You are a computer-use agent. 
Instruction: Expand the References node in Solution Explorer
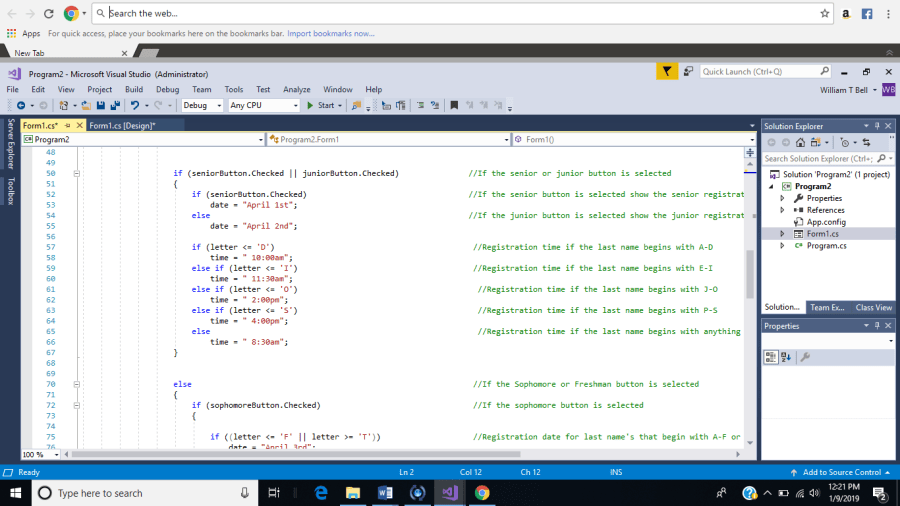(x=783, y=210)
